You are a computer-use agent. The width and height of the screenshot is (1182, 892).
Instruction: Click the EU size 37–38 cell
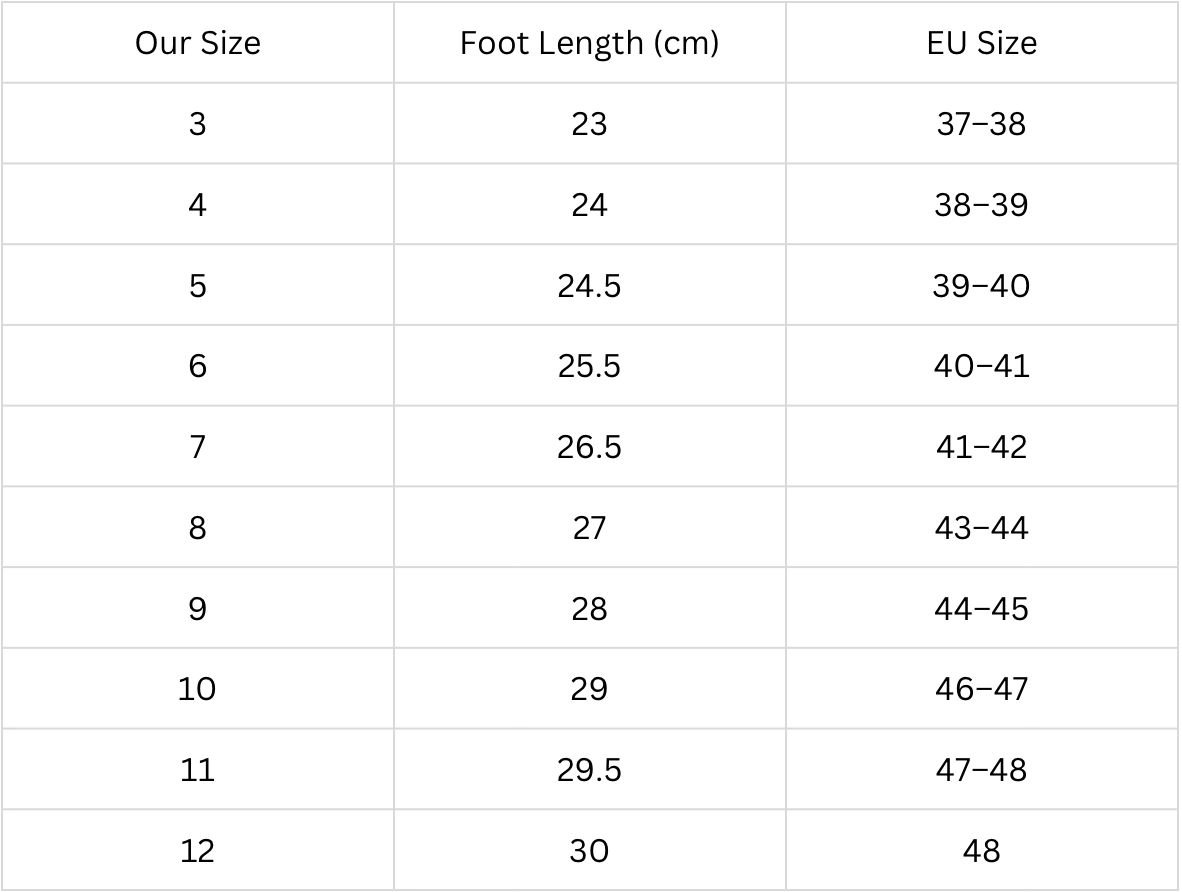coord(981,124)
